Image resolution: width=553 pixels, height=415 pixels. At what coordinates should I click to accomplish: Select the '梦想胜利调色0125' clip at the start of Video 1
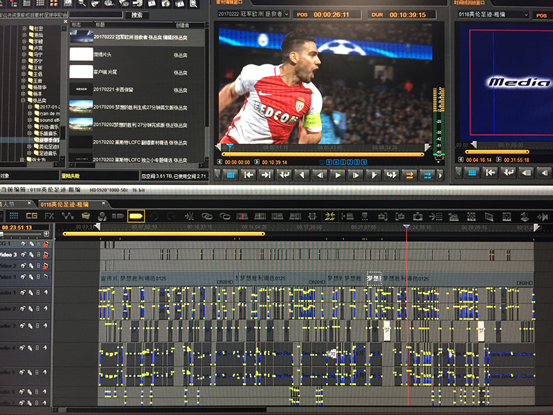(x=176, y=279)
